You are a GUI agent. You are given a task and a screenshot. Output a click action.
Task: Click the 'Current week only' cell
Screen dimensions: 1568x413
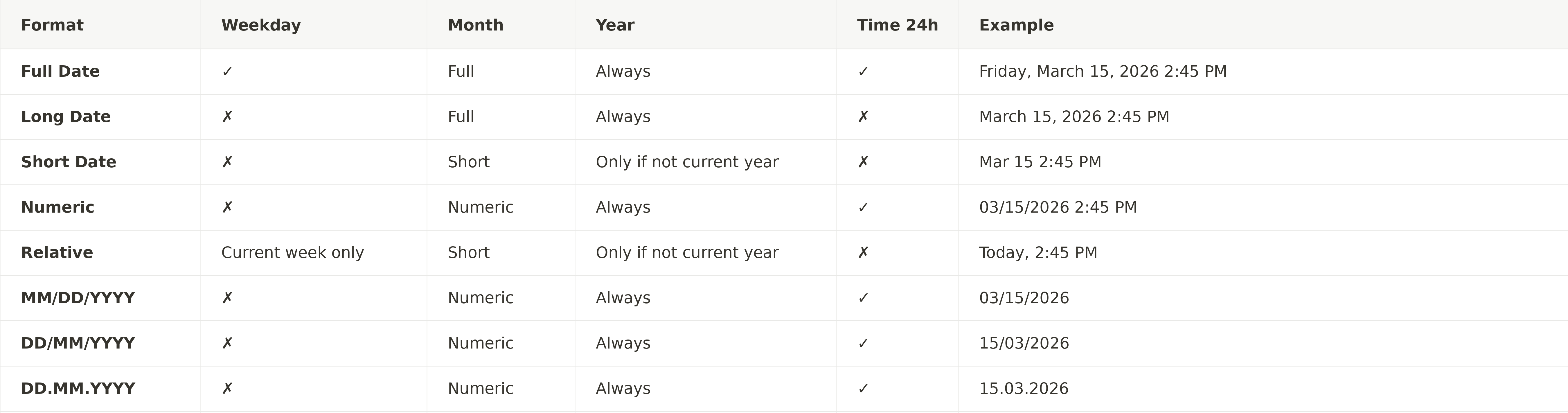pyautogui.click(x=292, y=252)
